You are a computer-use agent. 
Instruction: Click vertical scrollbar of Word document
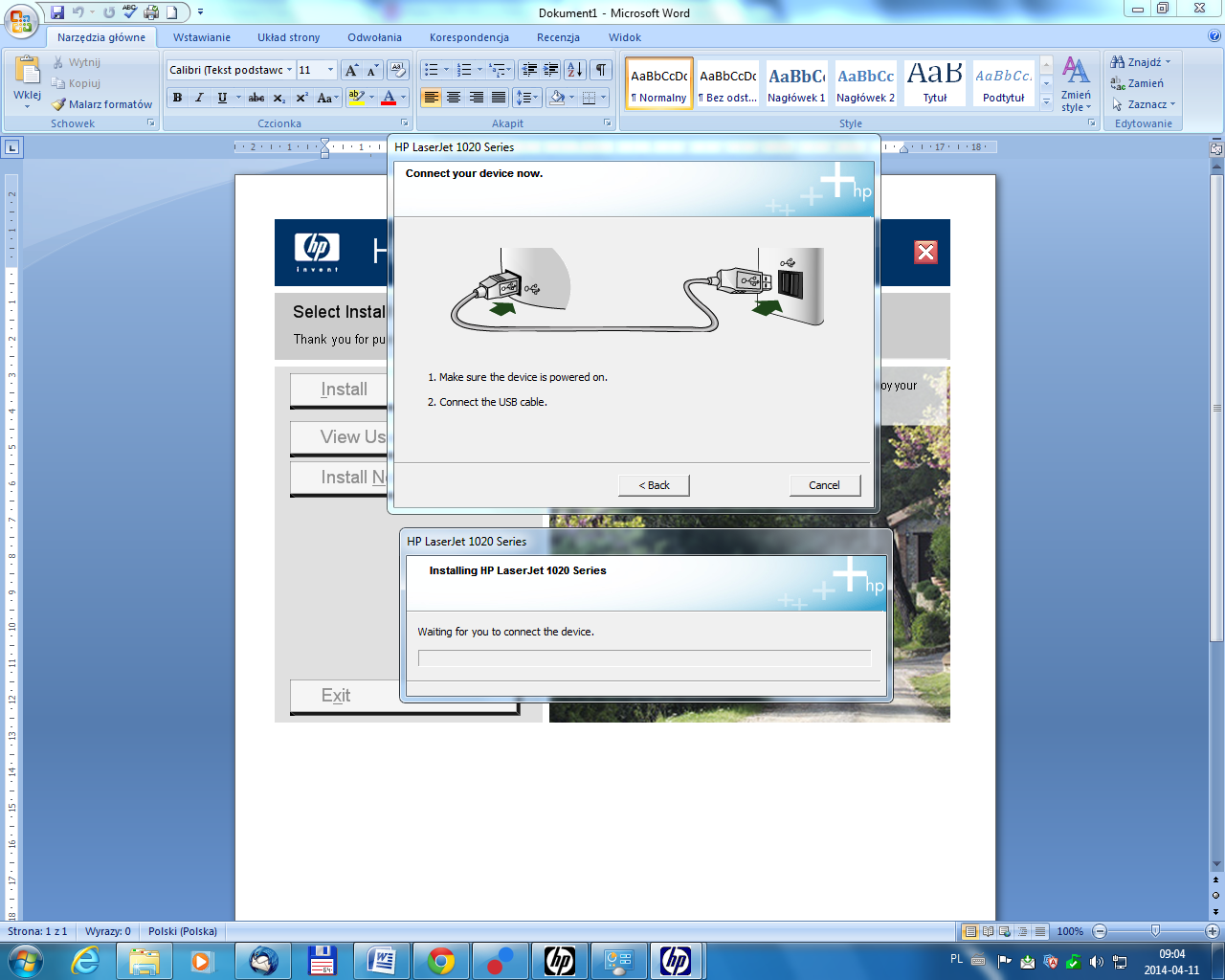[1216, 407]
